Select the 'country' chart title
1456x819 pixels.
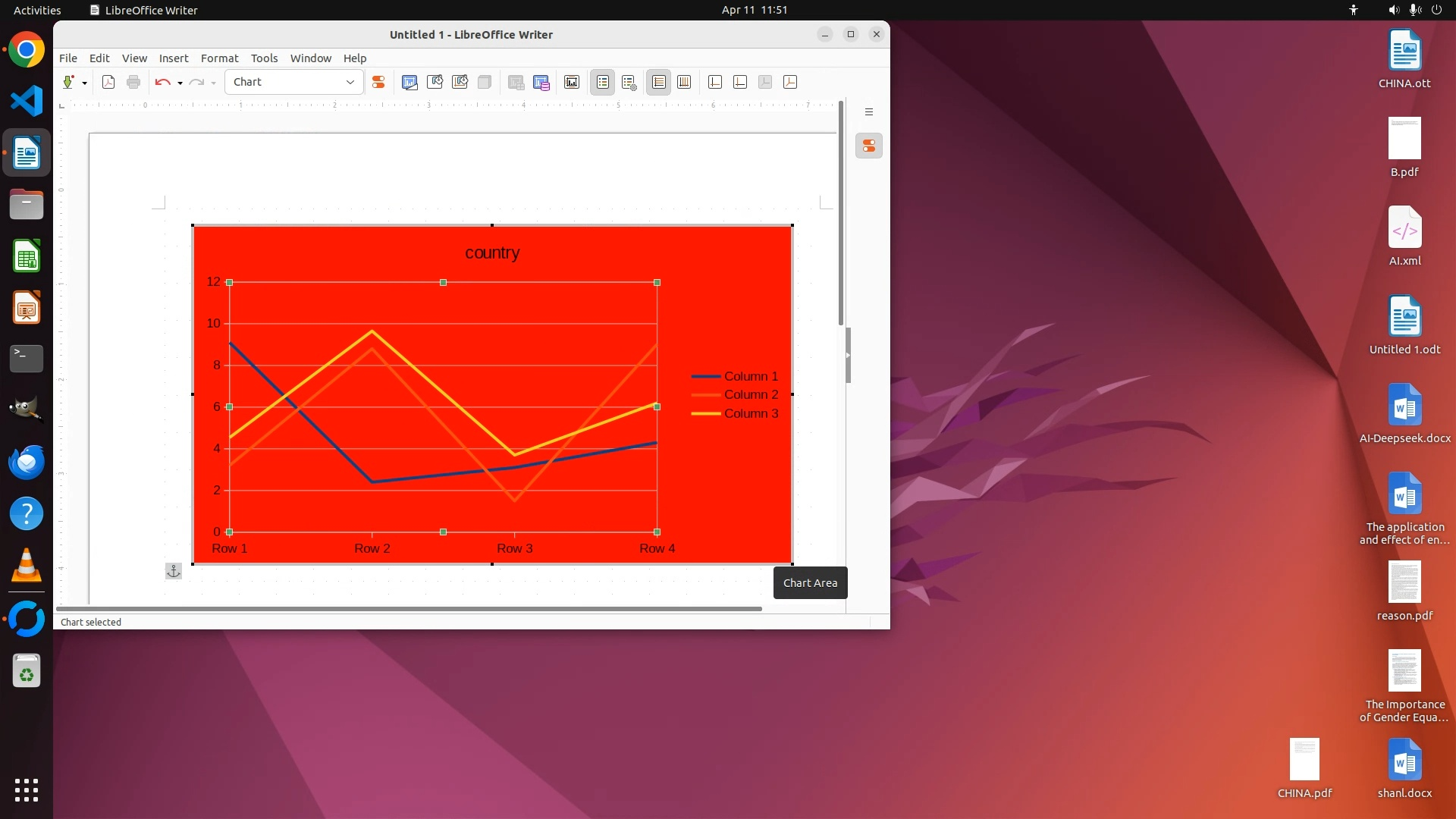492,253
